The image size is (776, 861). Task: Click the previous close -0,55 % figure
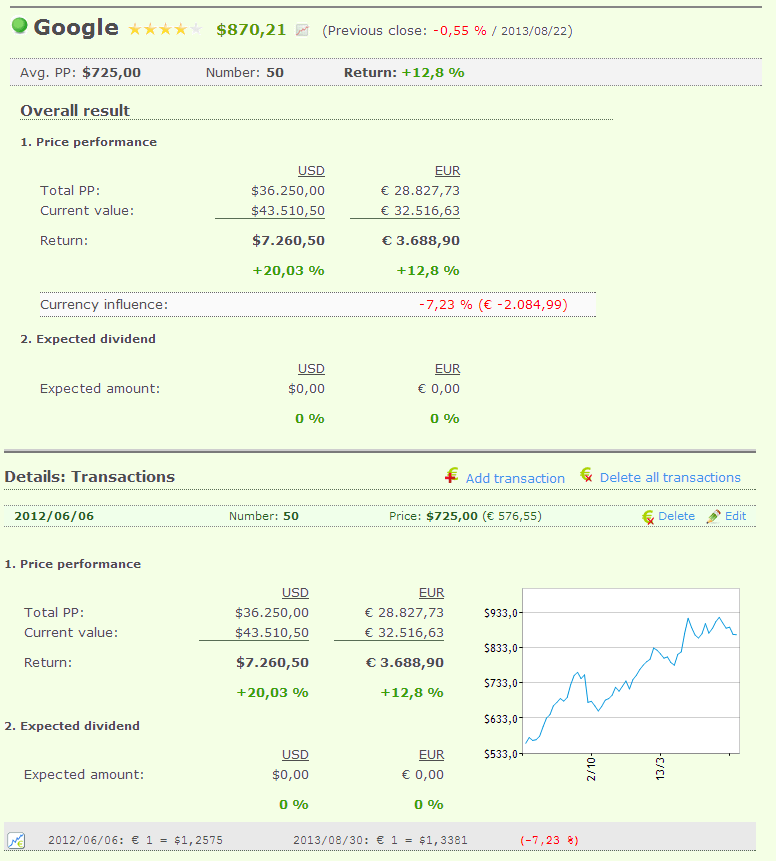pyautogui.click(x=460, y=31)
